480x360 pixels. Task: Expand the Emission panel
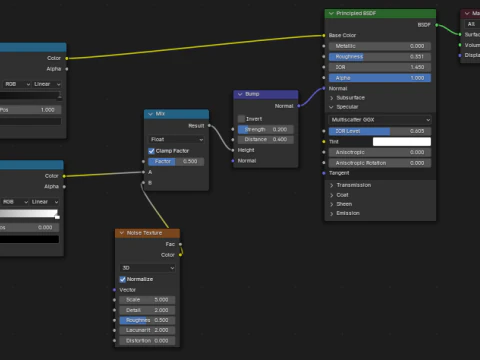click(332, 213)
